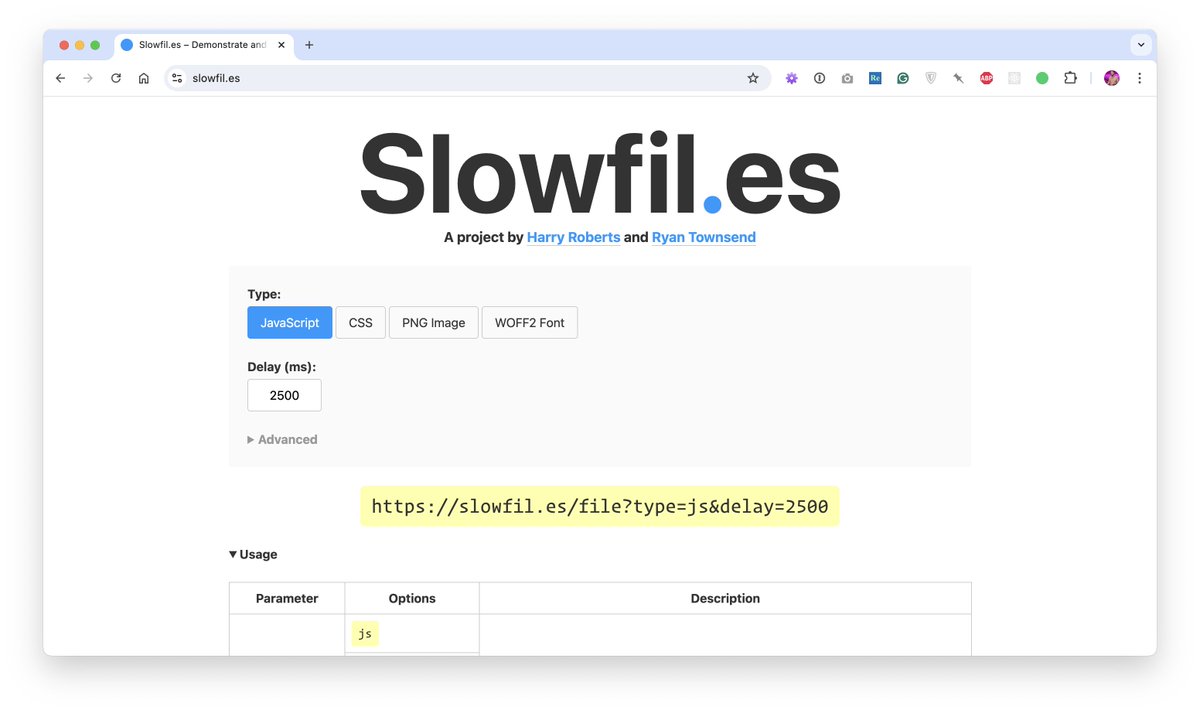Viewport: 1200px width, 713px height.
Task: Click the Parameter column header
Action: pos(287,598)
